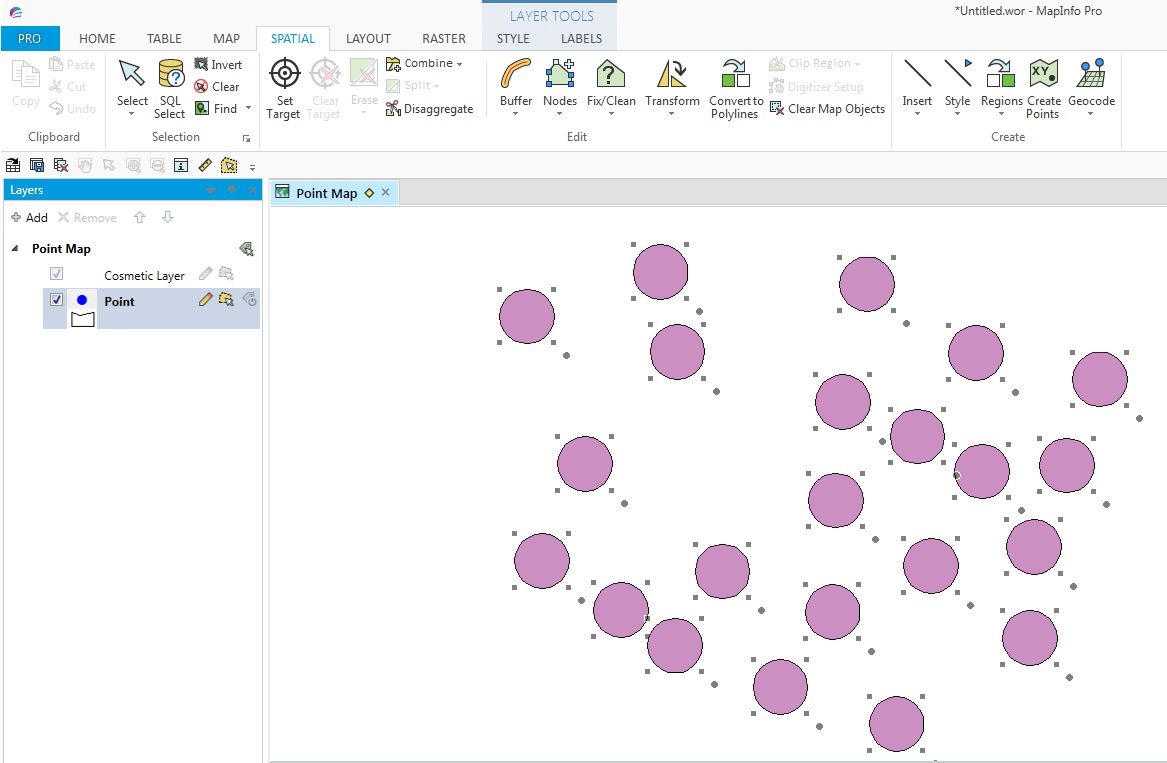The height and width of the screenshot is (763, 1167).
Task: Click the Set Target icon
Action: (284, 75)
